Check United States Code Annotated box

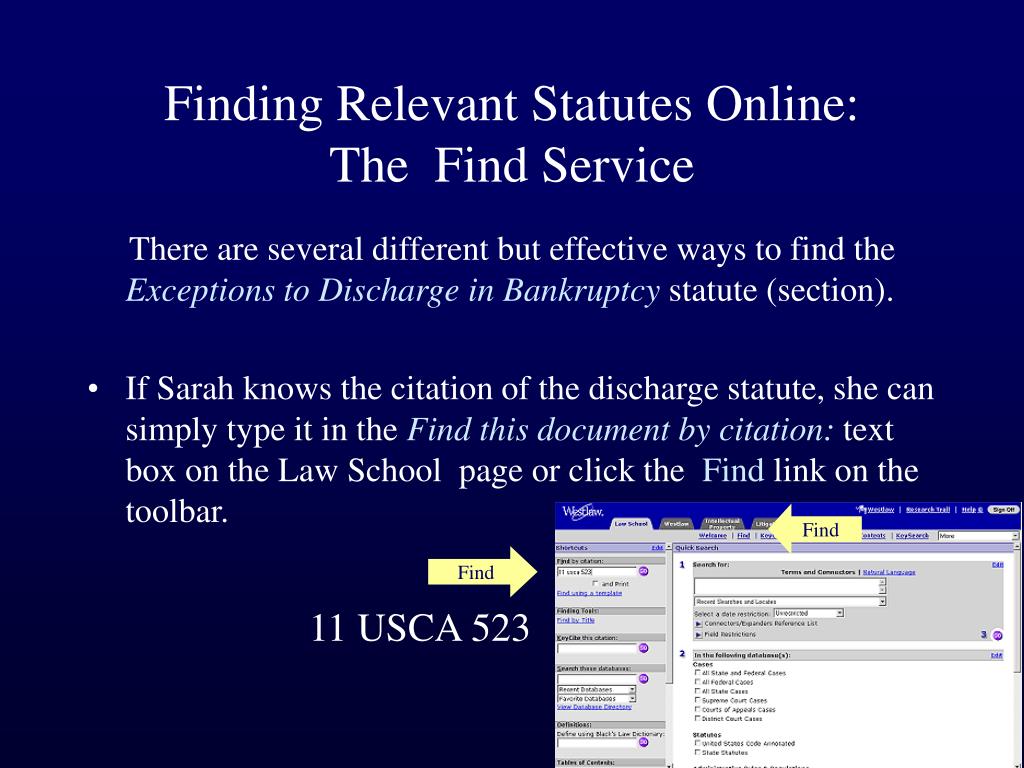(x=697, y=743)
